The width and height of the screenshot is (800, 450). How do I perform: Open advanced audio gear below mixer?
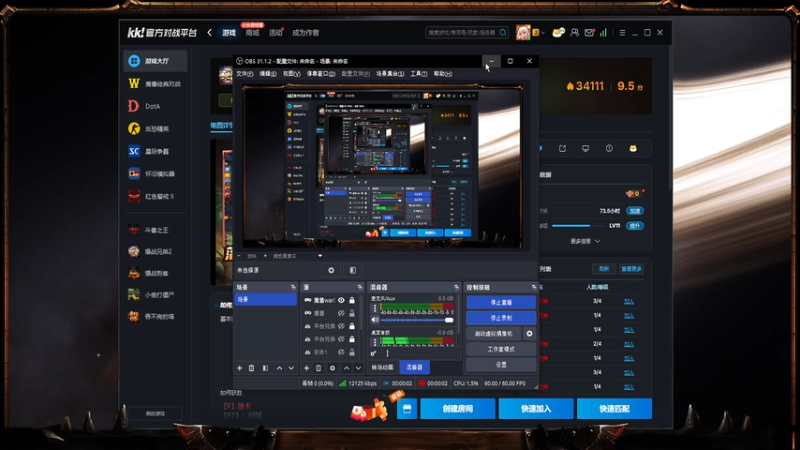(373, 353)
